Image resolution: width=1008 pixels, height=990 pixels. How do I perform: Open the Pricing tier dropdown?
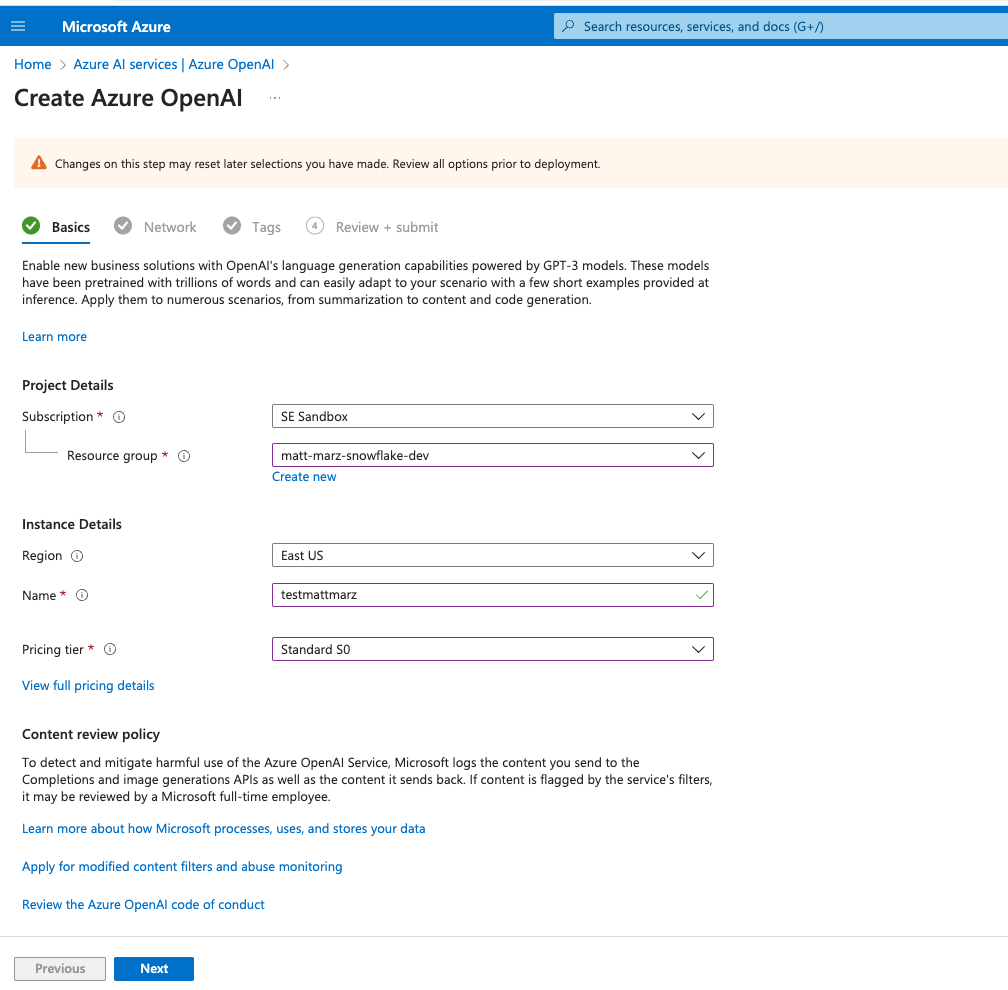(699, 649)
